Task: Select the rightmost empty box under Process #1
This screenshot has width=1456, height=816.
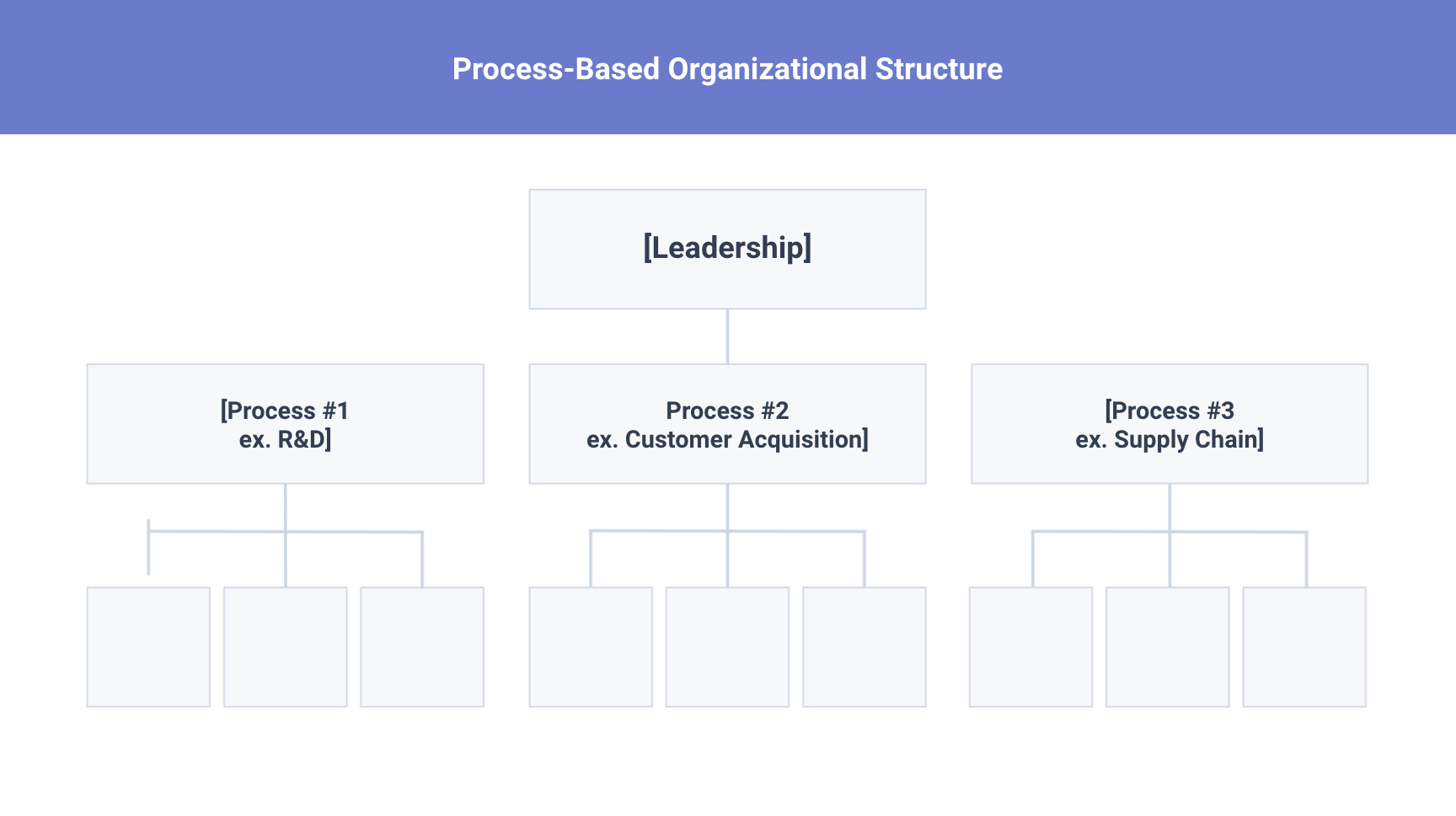Action: (x=422, y=647)
